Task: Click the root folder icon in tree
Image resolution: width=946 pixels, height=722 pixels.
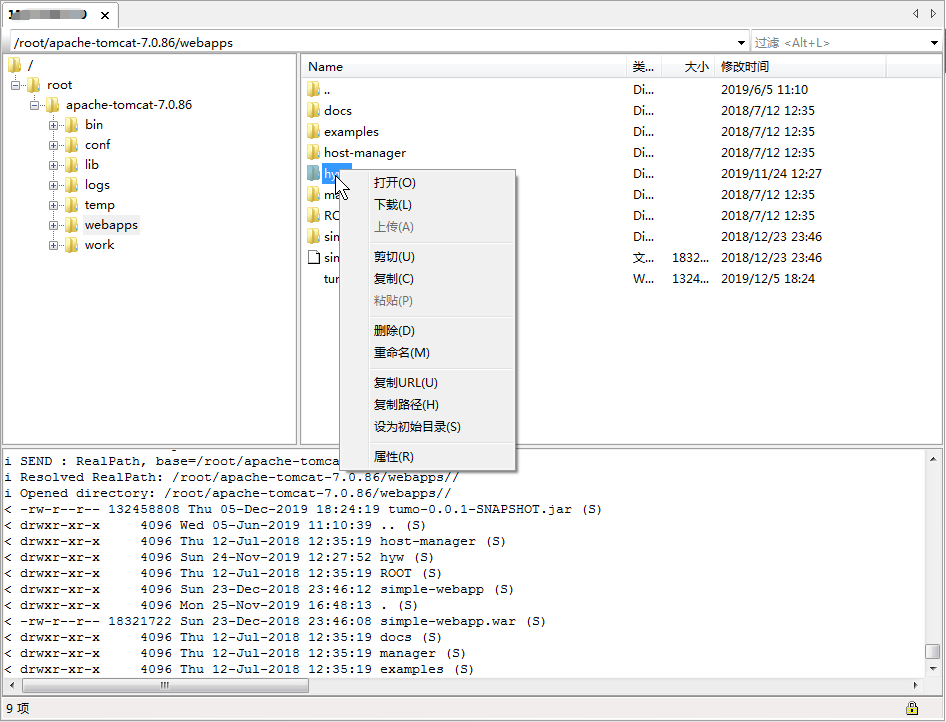Action: coord(34,84)
